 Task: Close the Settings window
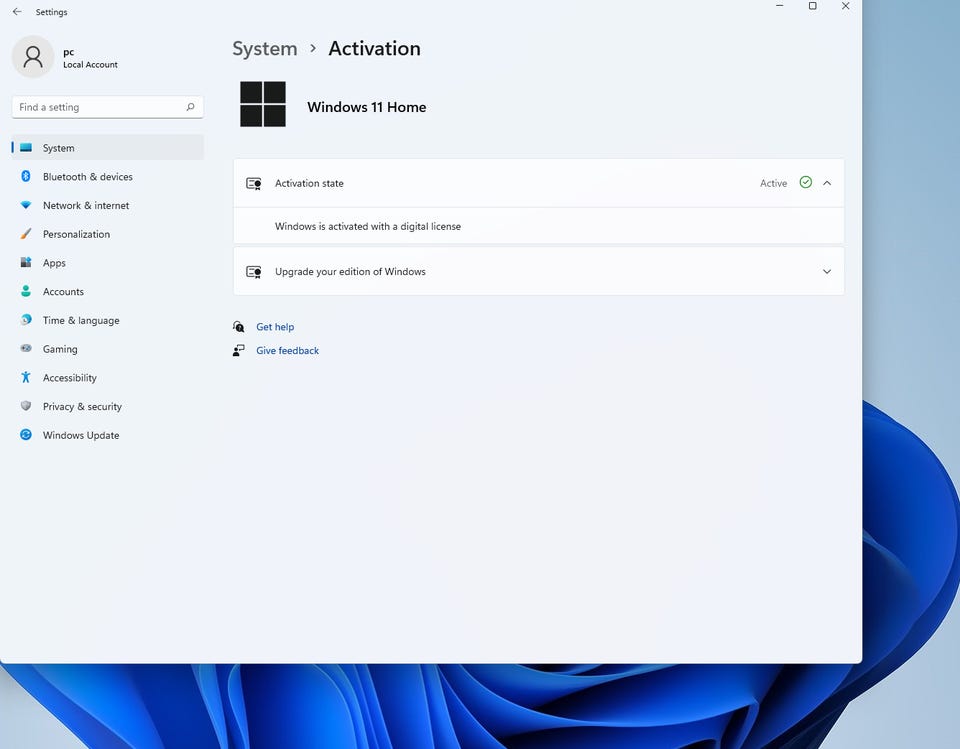846,6
